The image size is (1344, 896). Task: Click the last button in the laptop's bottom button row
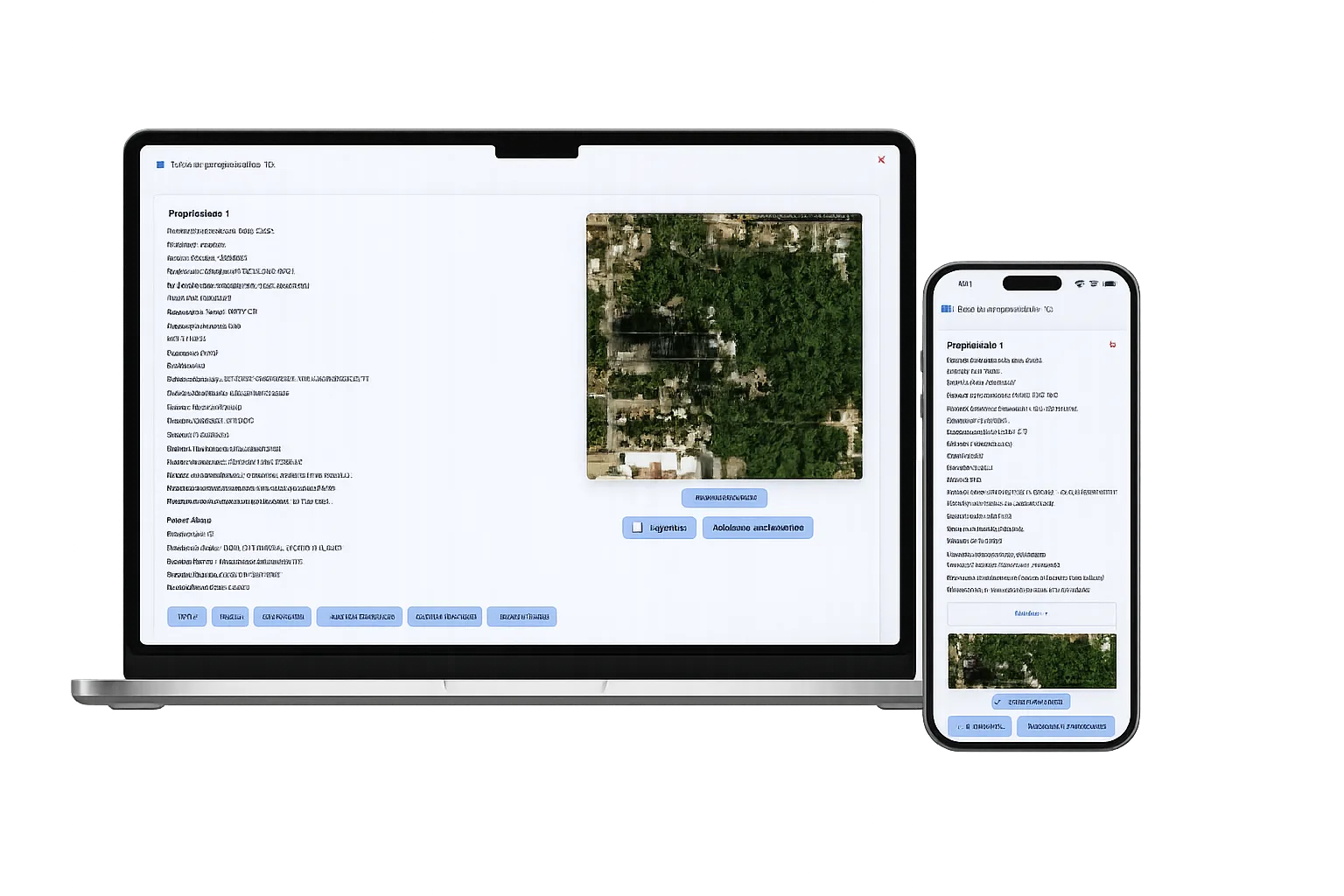coord(522,617)
